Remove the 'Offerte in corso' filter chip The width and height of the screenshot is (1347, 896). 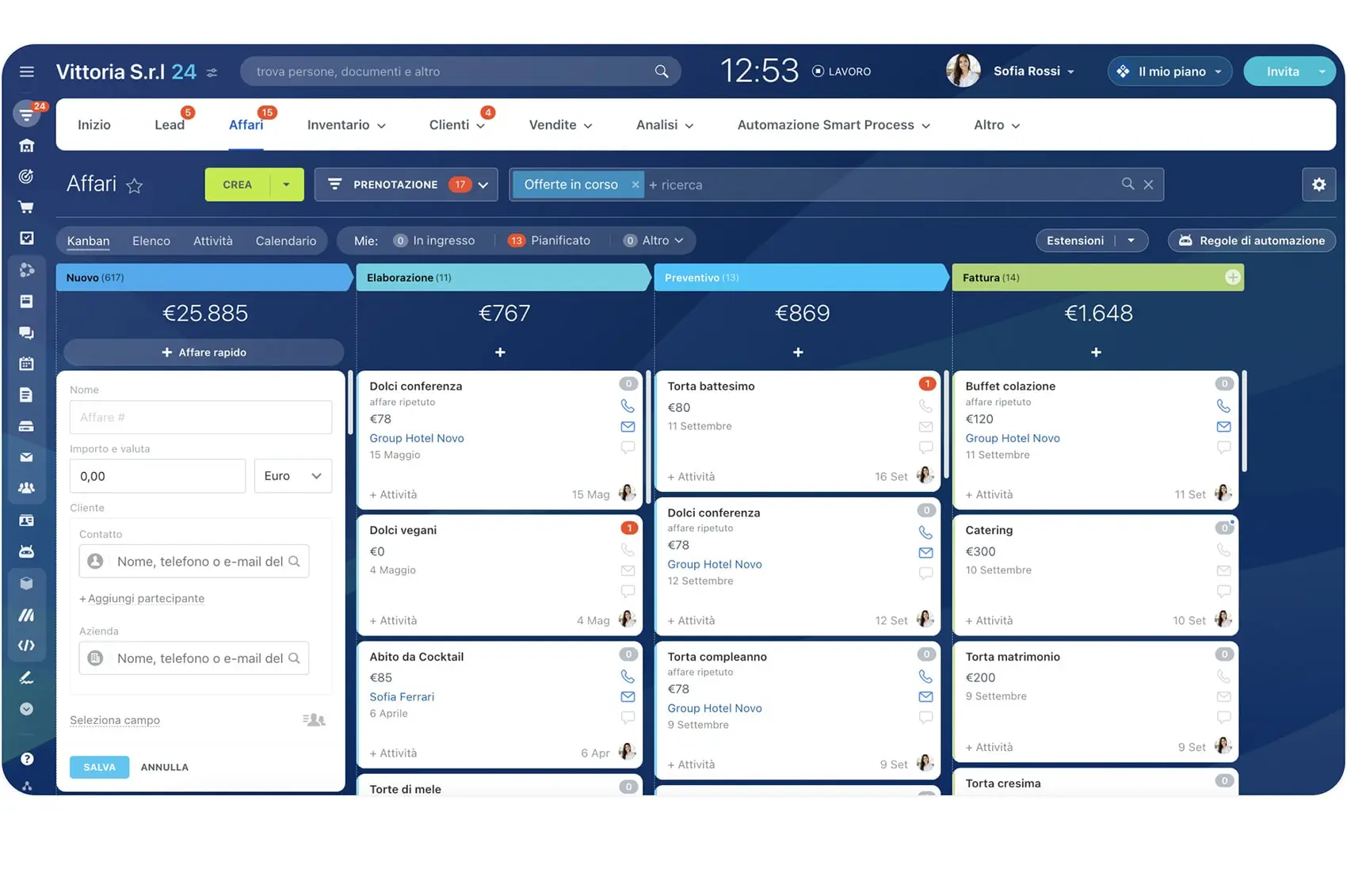point(635,185)
